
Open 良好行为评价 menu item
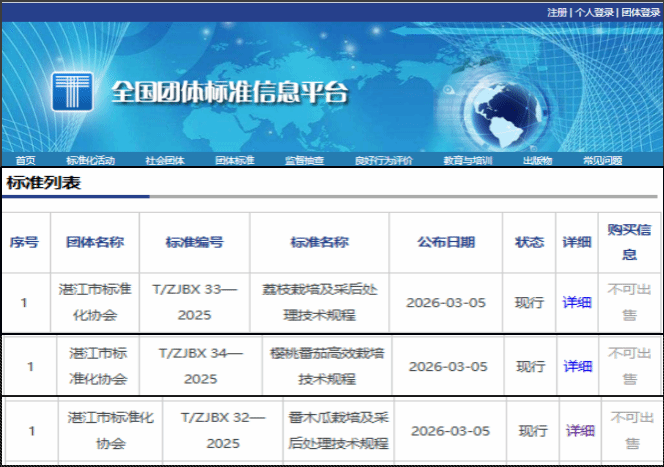click(x=383, y=160)
